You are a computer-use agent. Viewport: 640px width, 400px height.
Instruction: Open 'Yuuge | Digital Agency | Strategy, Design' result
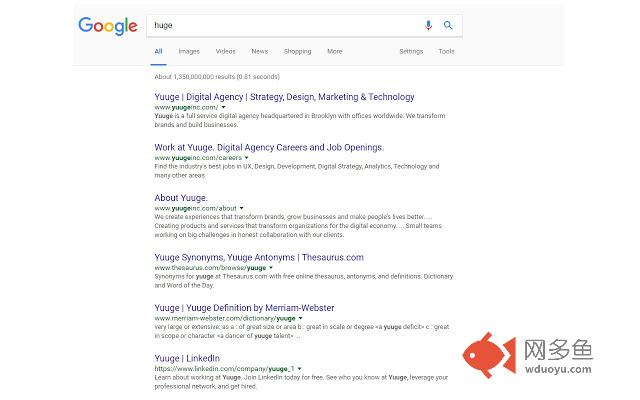[x=284, y=97]
